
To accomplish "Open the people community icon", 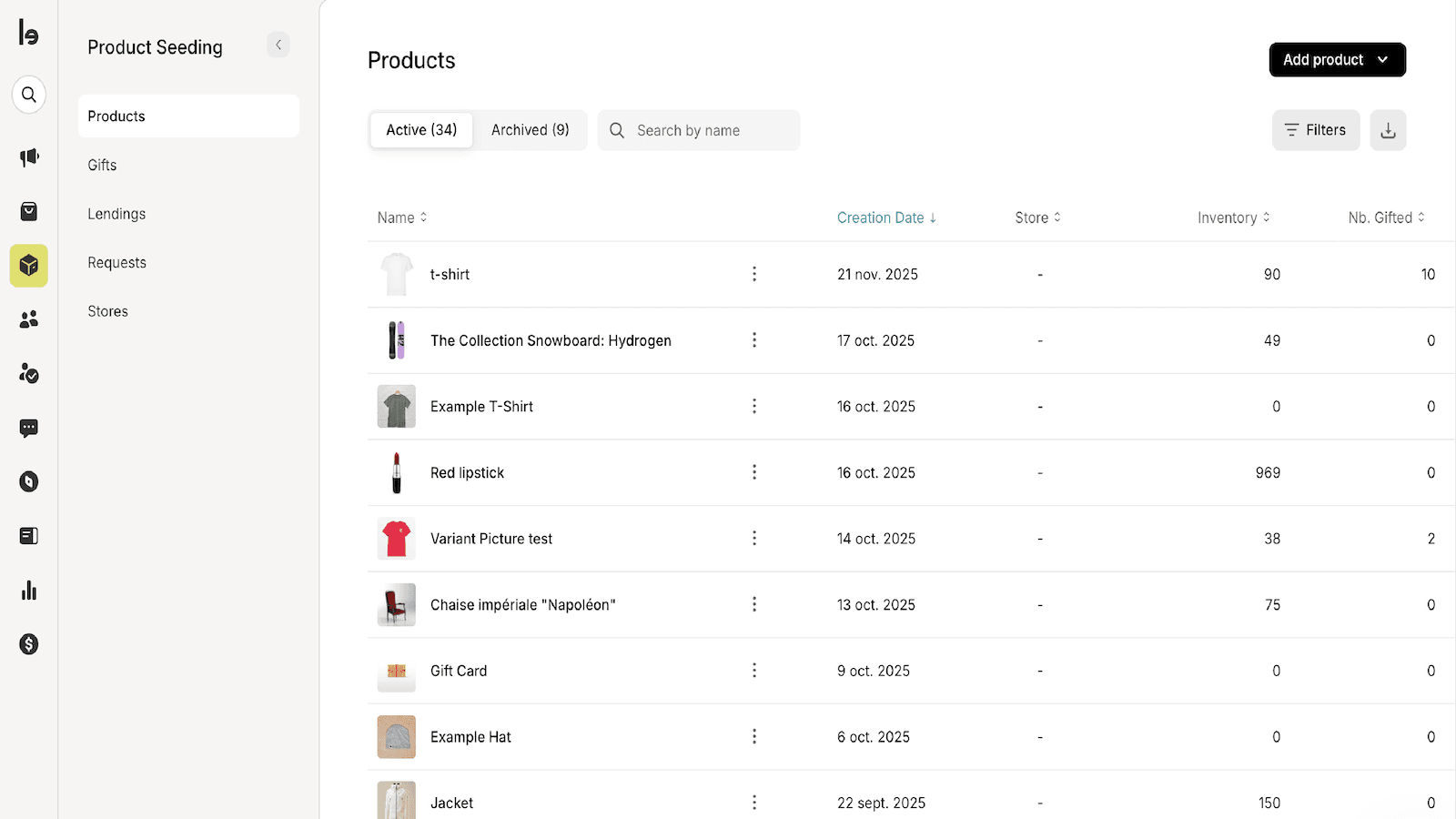I will 29,319.
